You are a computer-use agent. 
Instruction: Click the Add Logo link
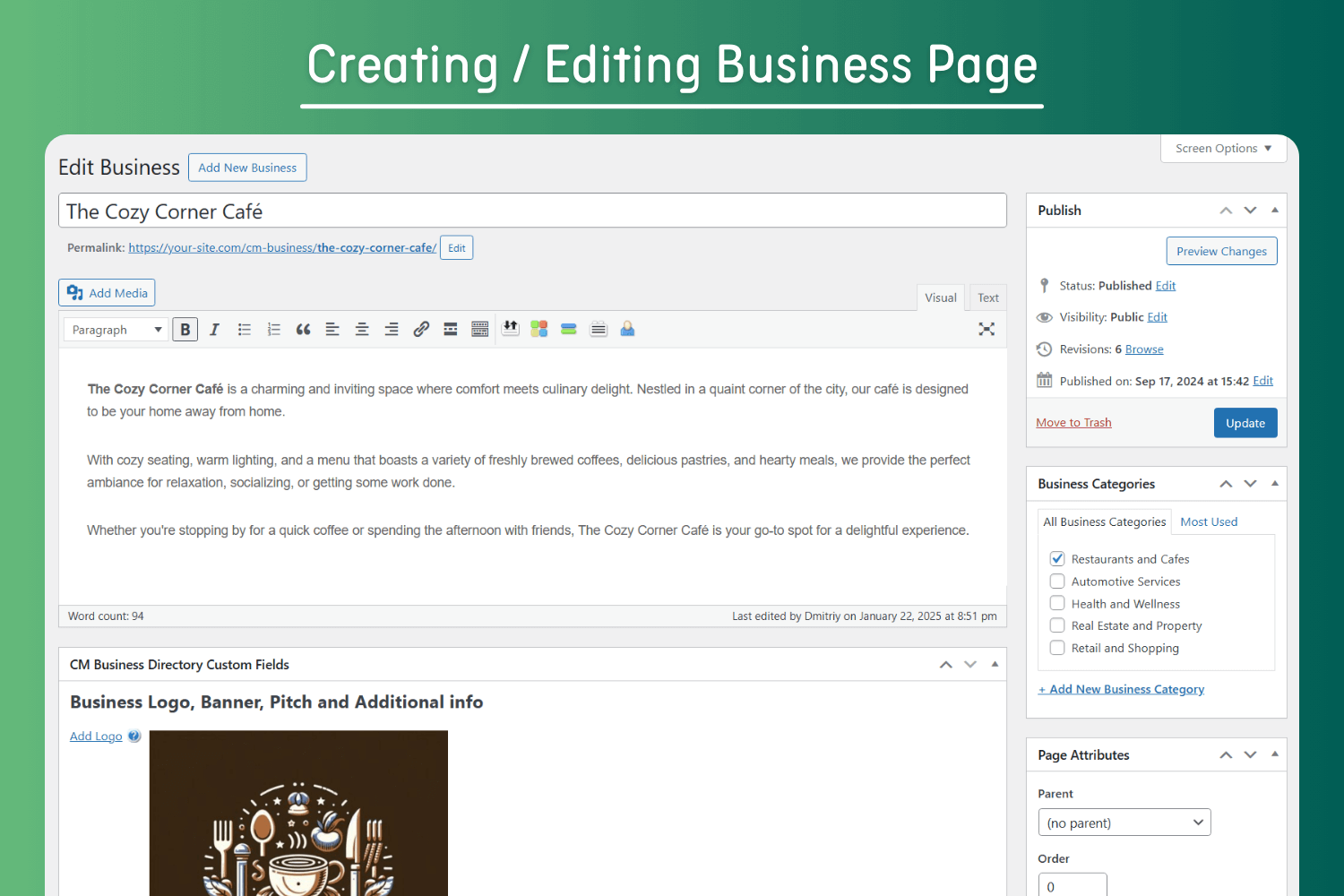click(96, 737)
